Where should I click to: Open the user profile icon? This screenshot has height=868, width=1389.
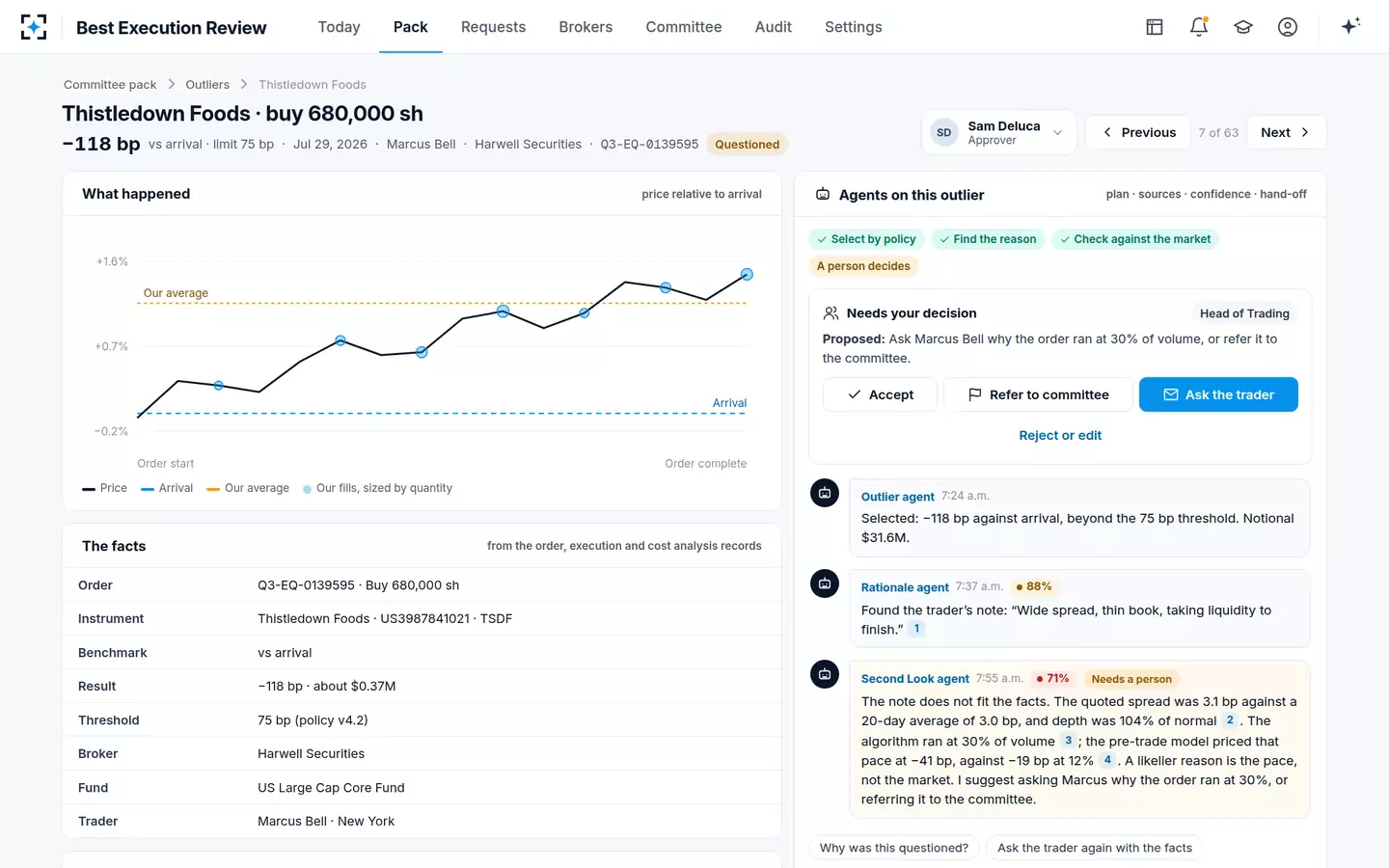pos(1288,27)
